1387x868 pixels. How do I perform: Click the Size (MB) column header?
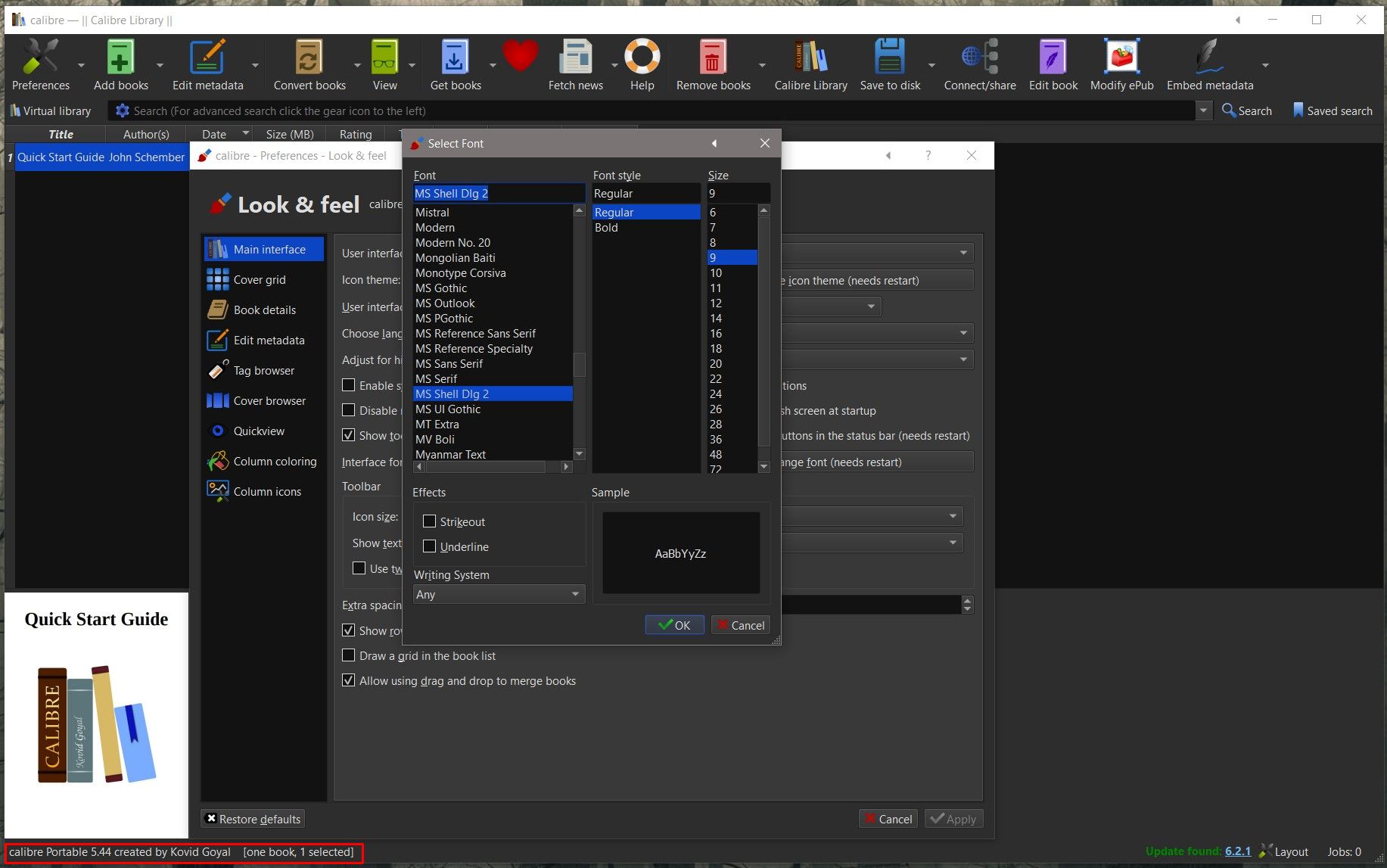click(290, 134)
